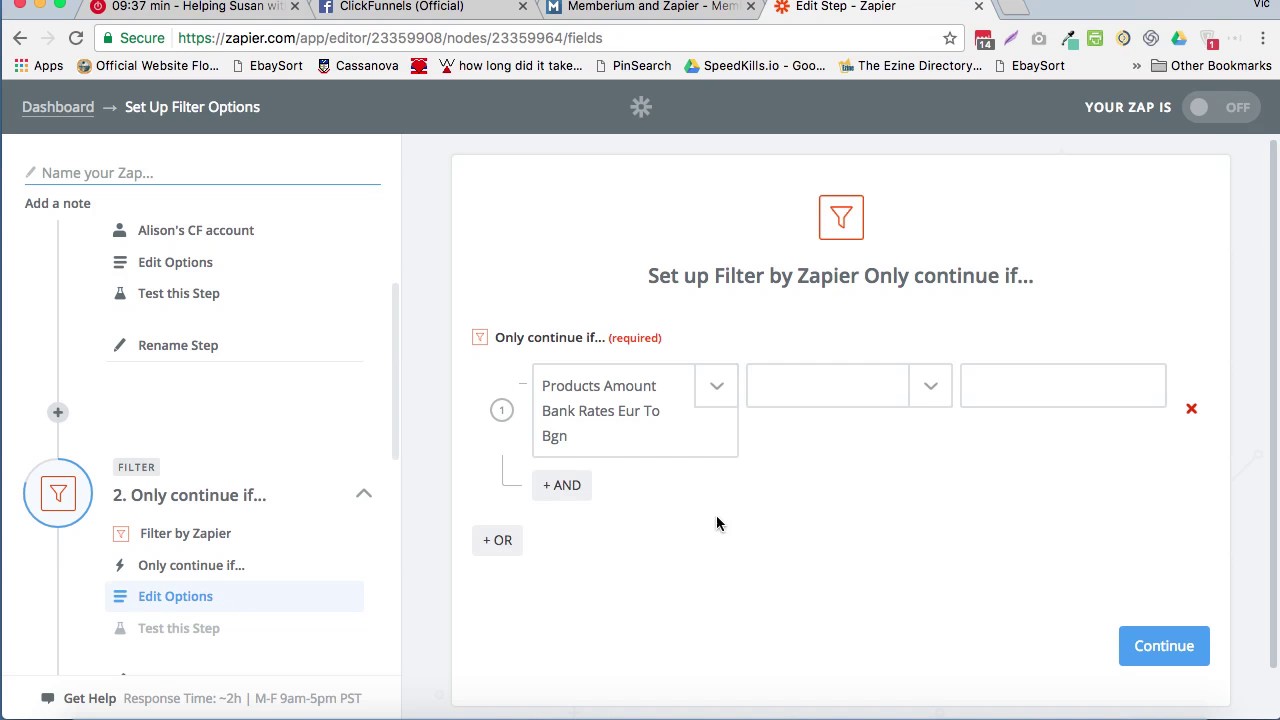Click the Name your Zap field
Viewport: 1280px width, 720px height.
(x=203, y=173)
